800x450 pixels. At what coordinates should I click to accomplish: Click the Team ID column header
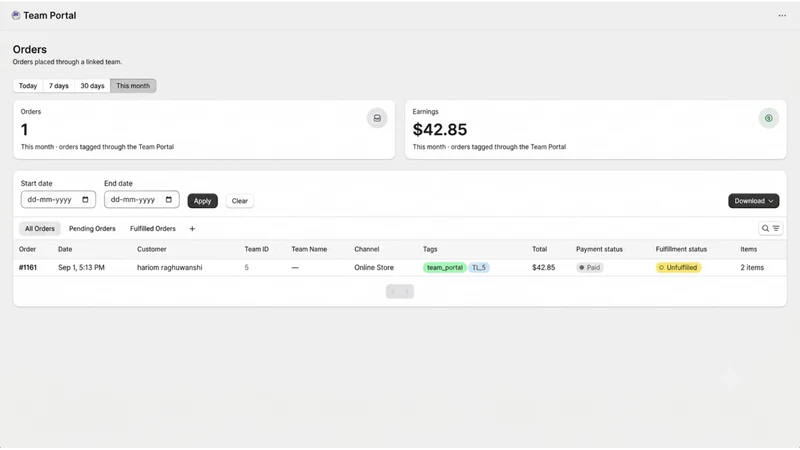257,249
